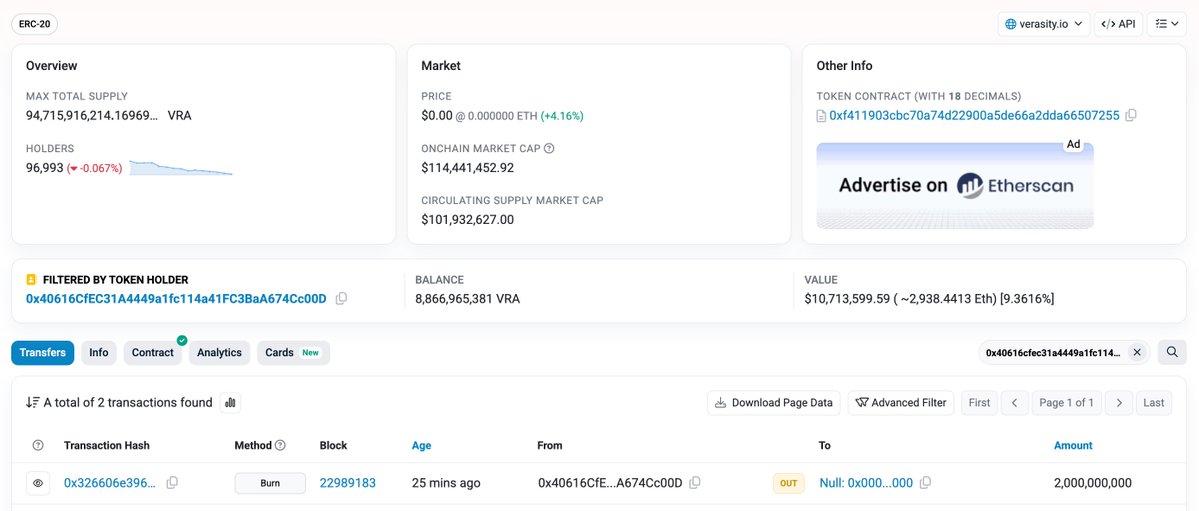Switch to the Transfers tab

pyautogui.click(x=43, y=353)
